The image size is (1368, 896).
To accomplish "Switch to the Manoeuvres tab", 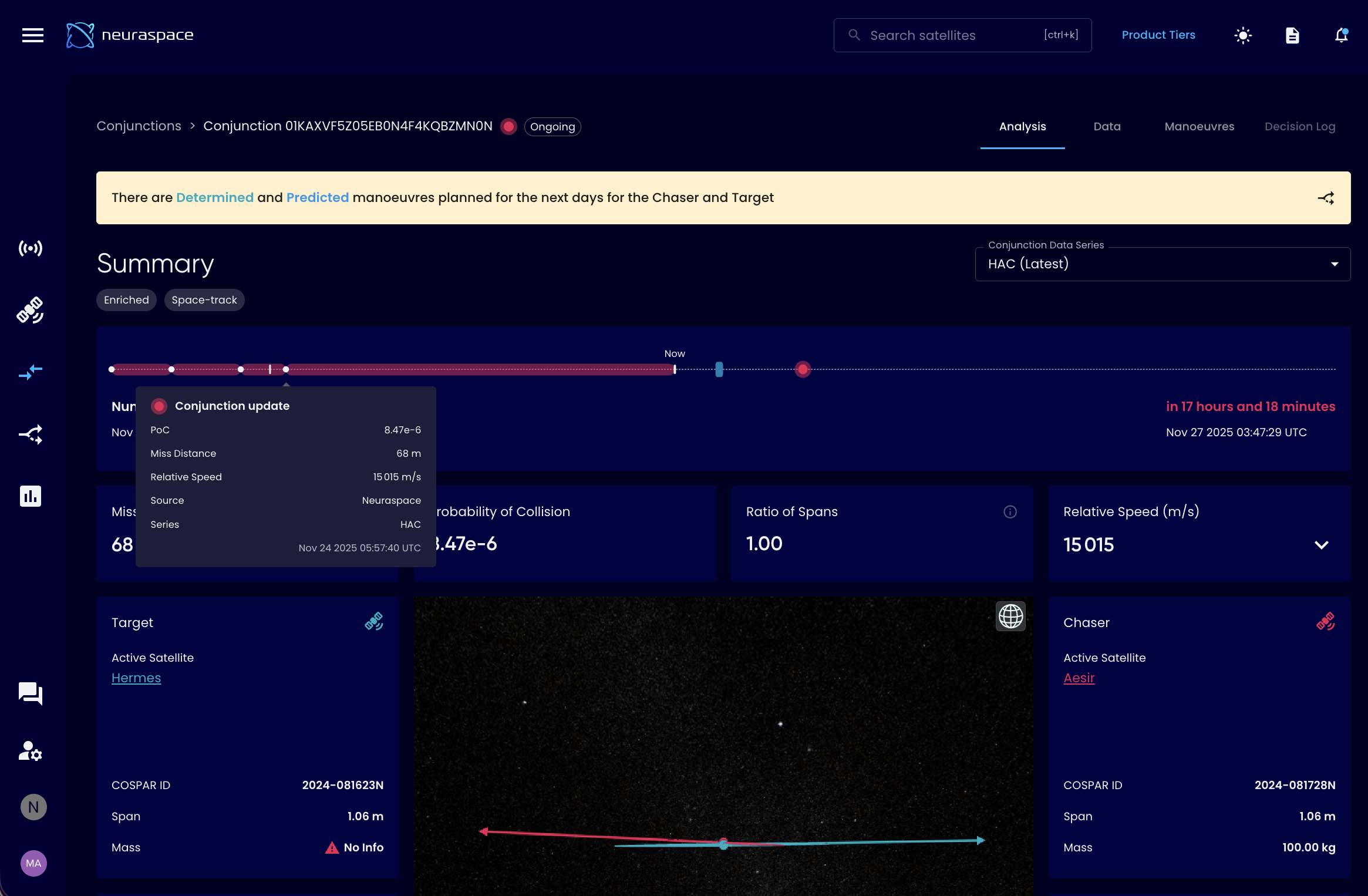I will coord(1199,127).
